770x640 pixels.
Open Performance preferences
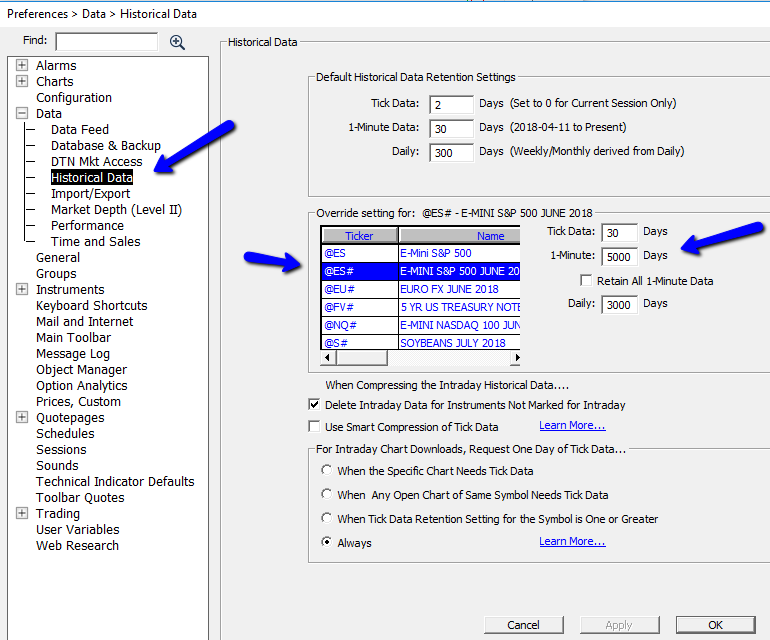(87, 225)
